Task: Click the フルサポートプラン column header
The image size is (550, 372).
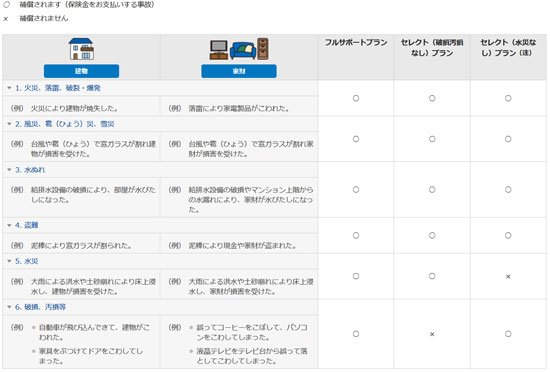Action: pyautogui.click(x=356, y=42)
